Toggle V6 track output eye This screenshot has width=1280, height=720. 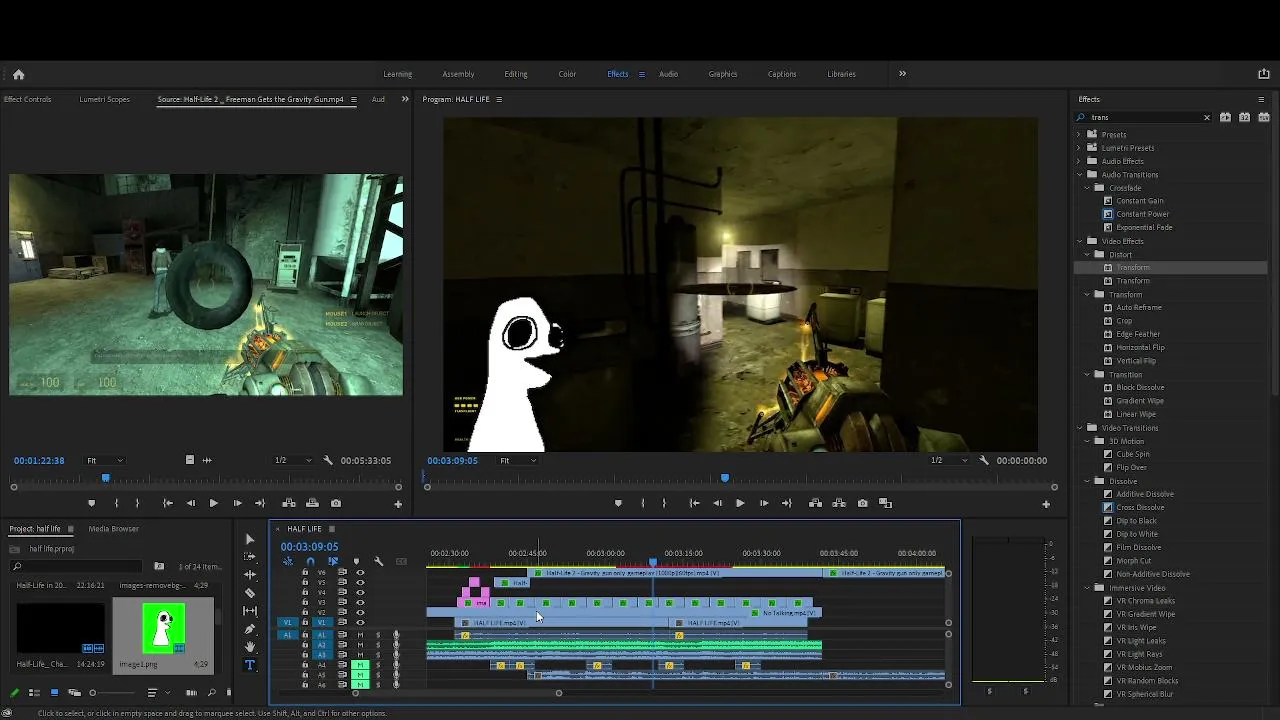coord(360,572)
